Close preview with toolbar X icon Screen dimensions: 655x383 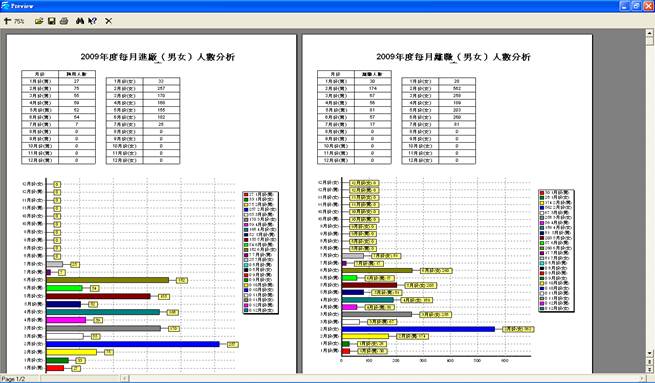pyautogui.click(x=109, y=21)
